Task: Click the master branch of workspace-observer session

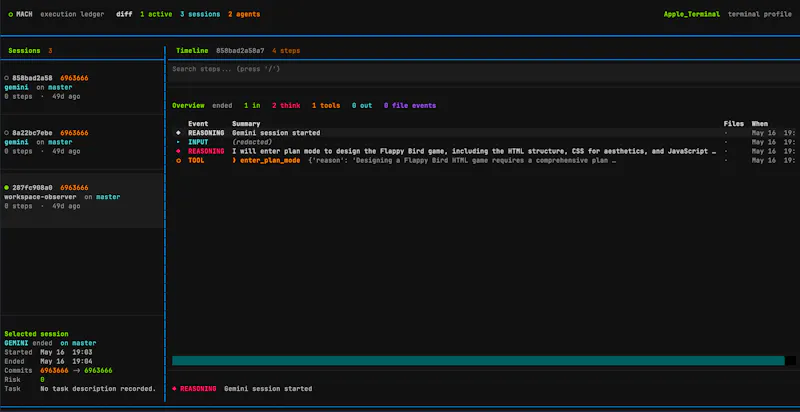Action: [x=108, y=197]
